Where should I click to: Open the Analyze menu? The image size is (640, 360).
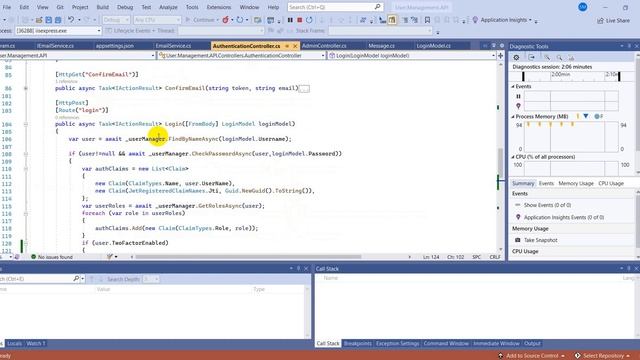click(x=168, y=7)
